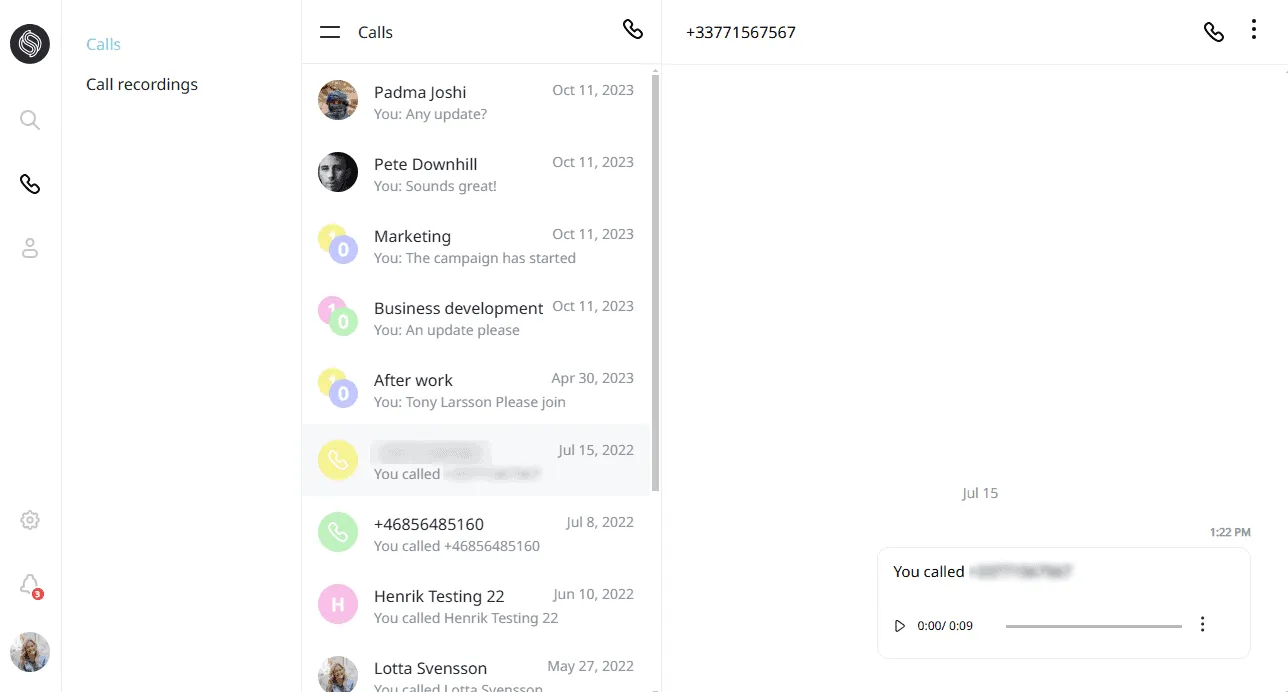Select the +46856485160 call entry
This screenshot has height=692, width=1288.
pyautogui.click(x=476, y=533)
